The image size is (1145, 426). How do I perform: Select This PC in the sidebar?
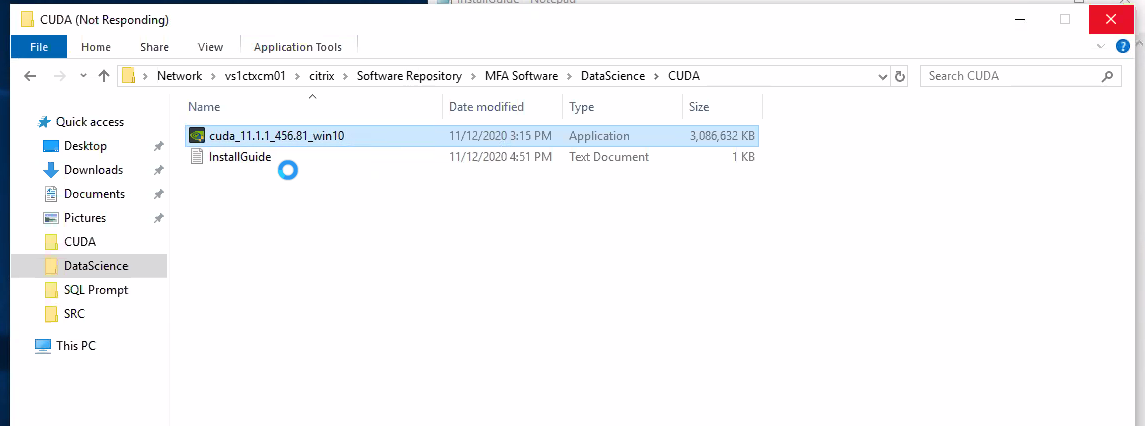76,346
